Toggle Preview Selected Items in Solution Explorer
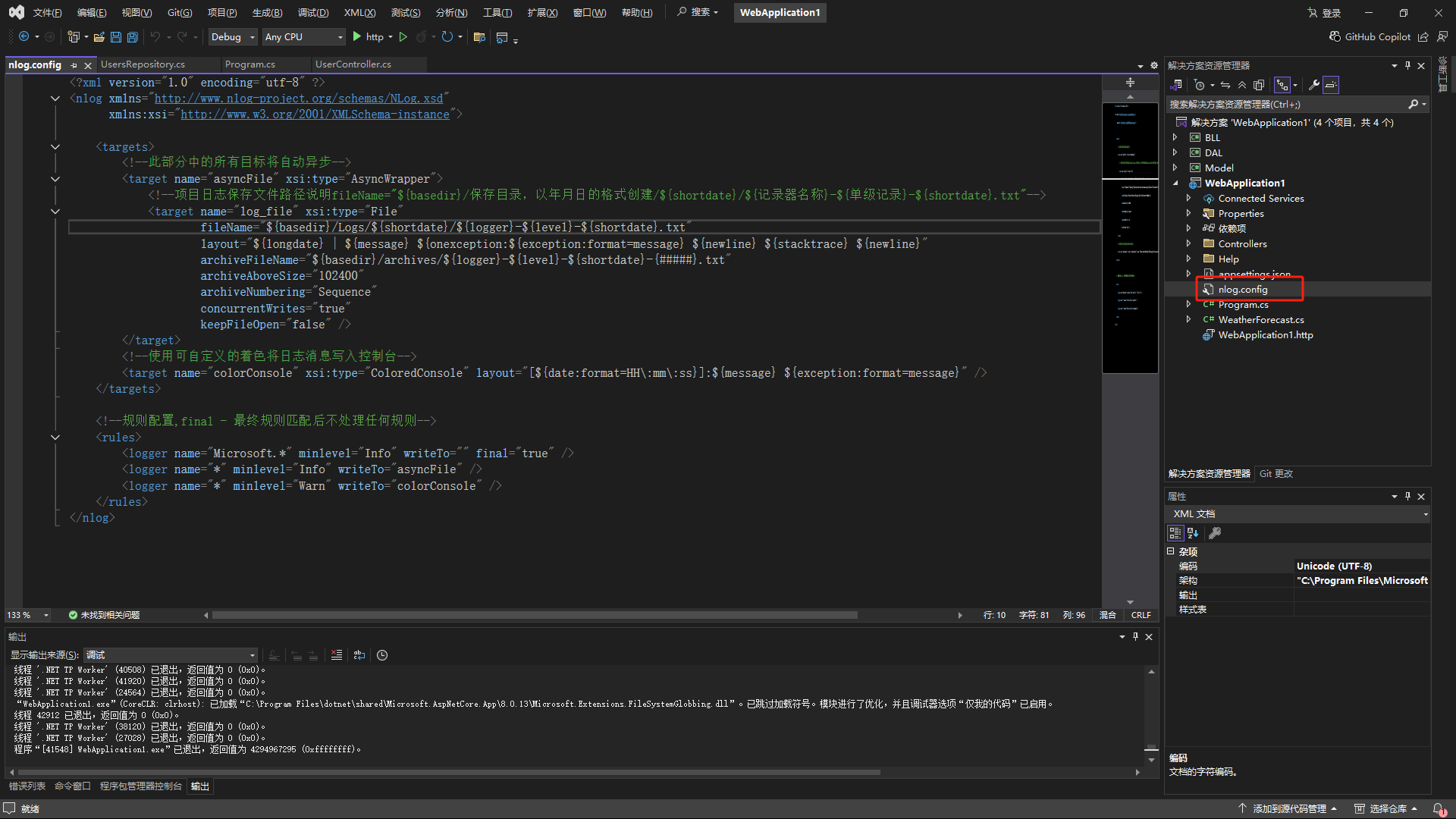1456x819 pixels. pos(1332,85)
